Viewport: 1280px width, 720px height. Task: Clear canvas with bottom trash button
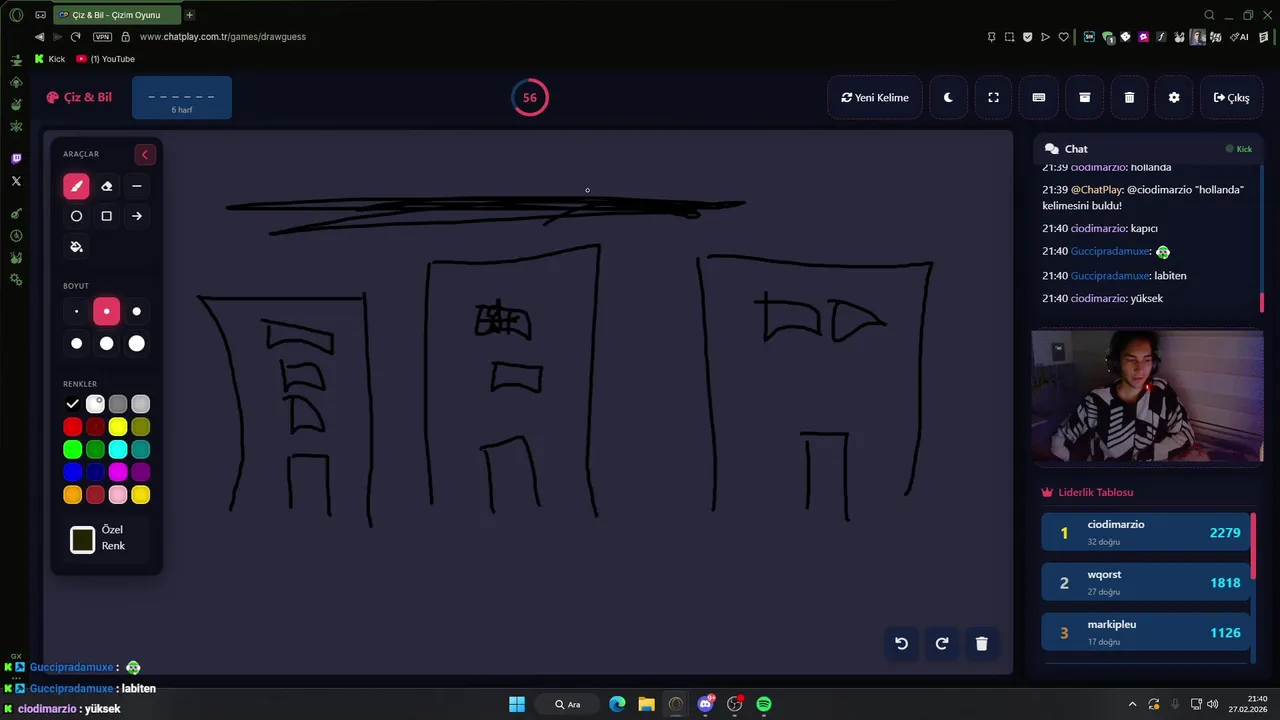(981, 644)
